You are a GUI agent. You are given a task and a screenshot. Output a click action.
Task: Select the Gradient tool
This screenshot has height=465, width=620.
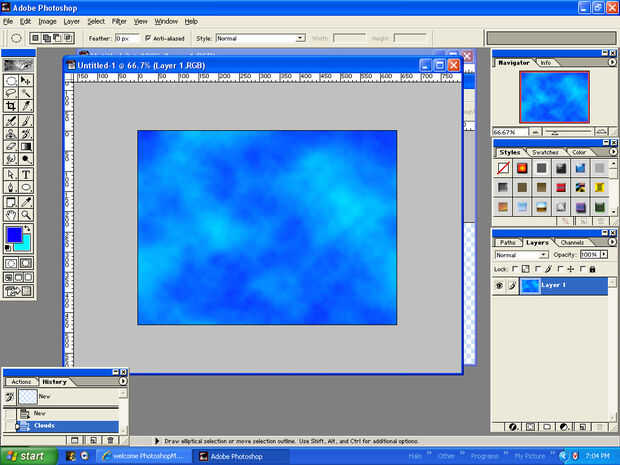point(26,146)
